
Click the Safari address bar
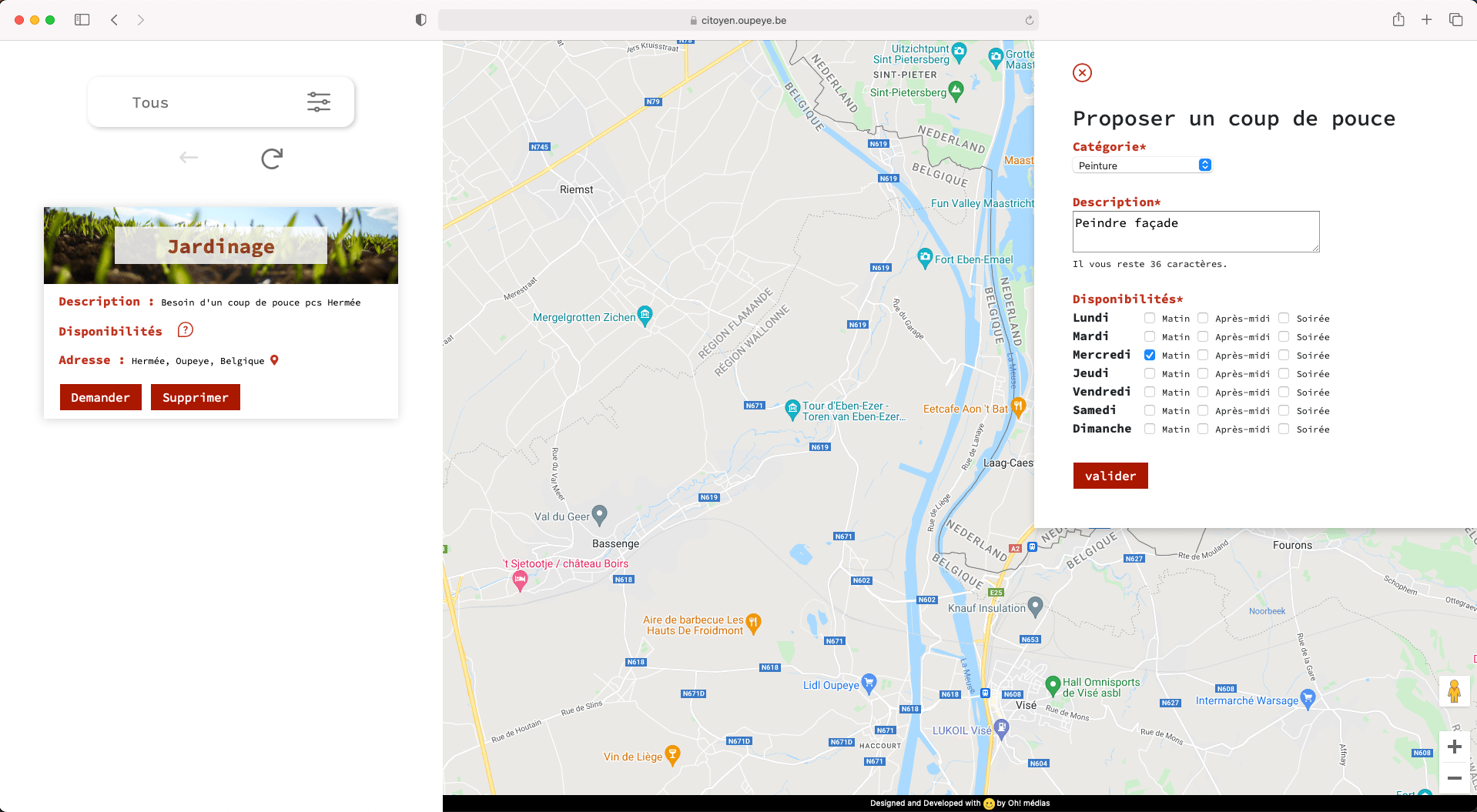tap(738, 20)
